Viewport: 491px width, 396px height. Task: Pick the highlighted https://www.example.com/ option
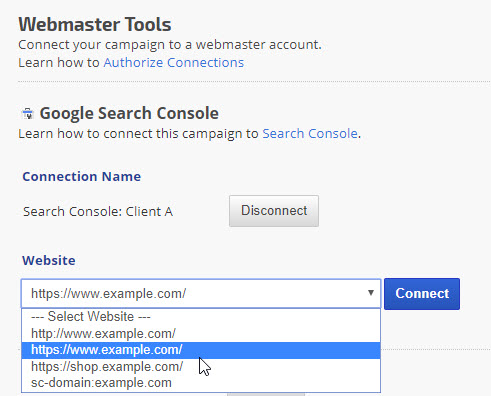pyautogui.click(x=201, y=350)
